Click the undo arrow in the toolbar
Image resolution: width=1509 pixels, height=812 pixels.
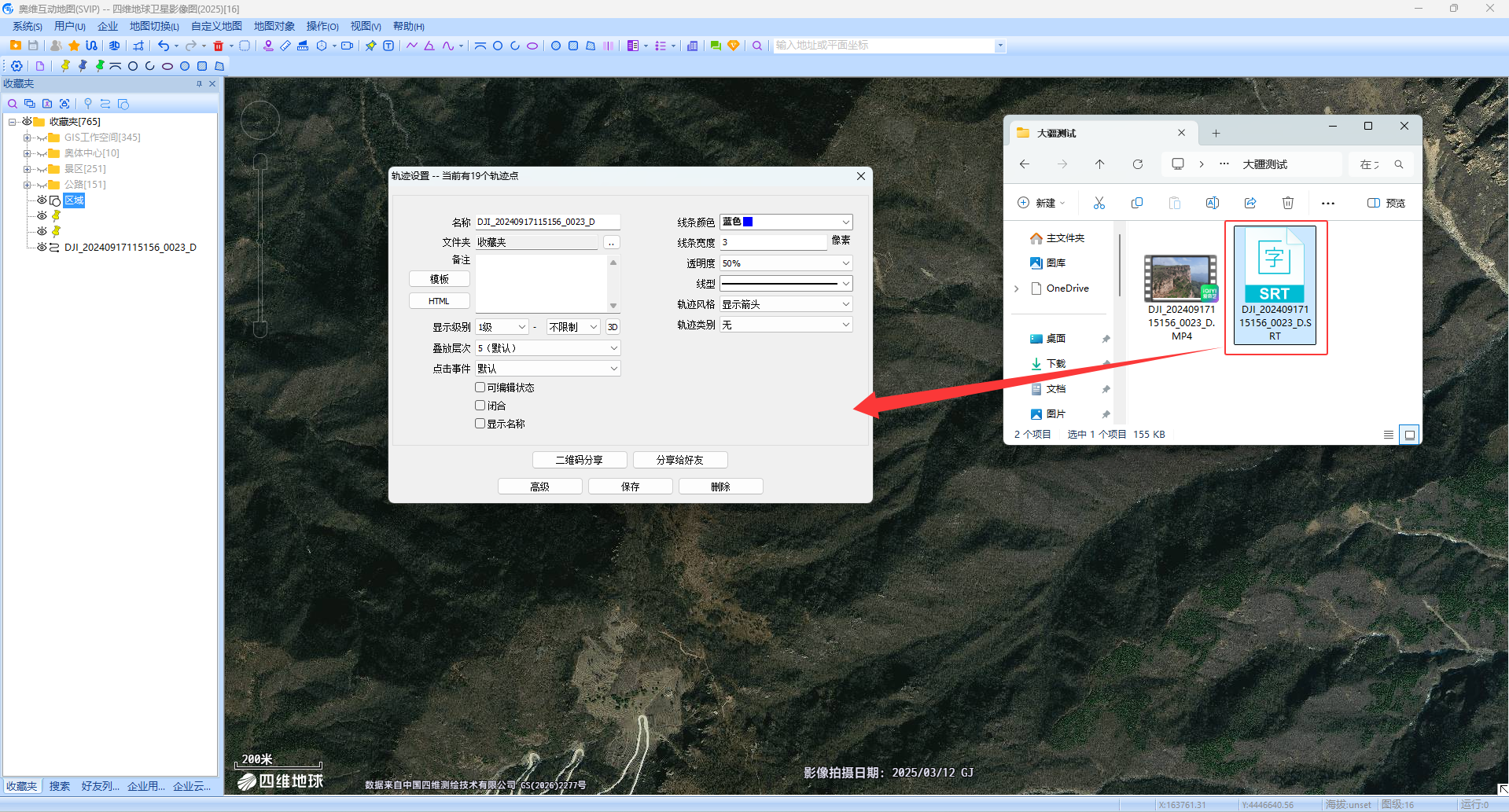click(x=163, y=46)
